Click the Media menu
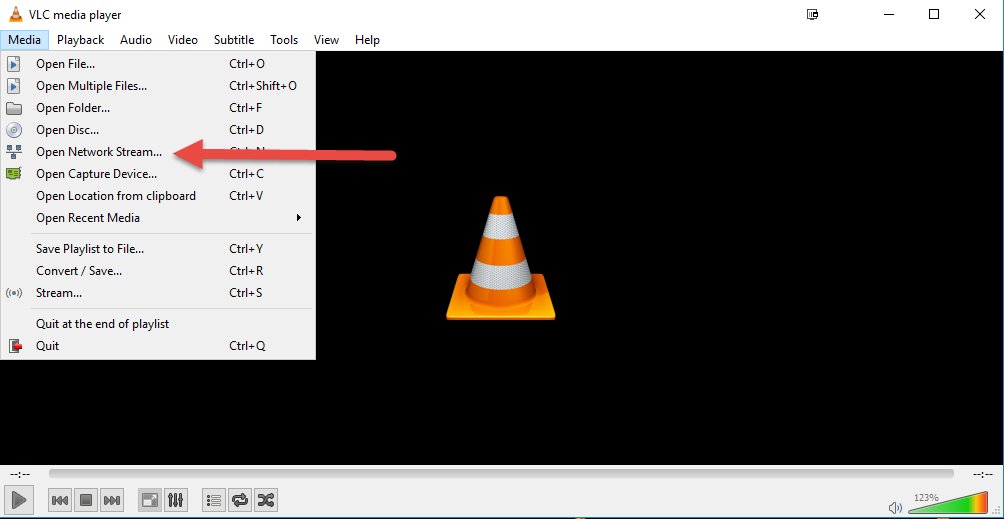 (x=24, y=40)
